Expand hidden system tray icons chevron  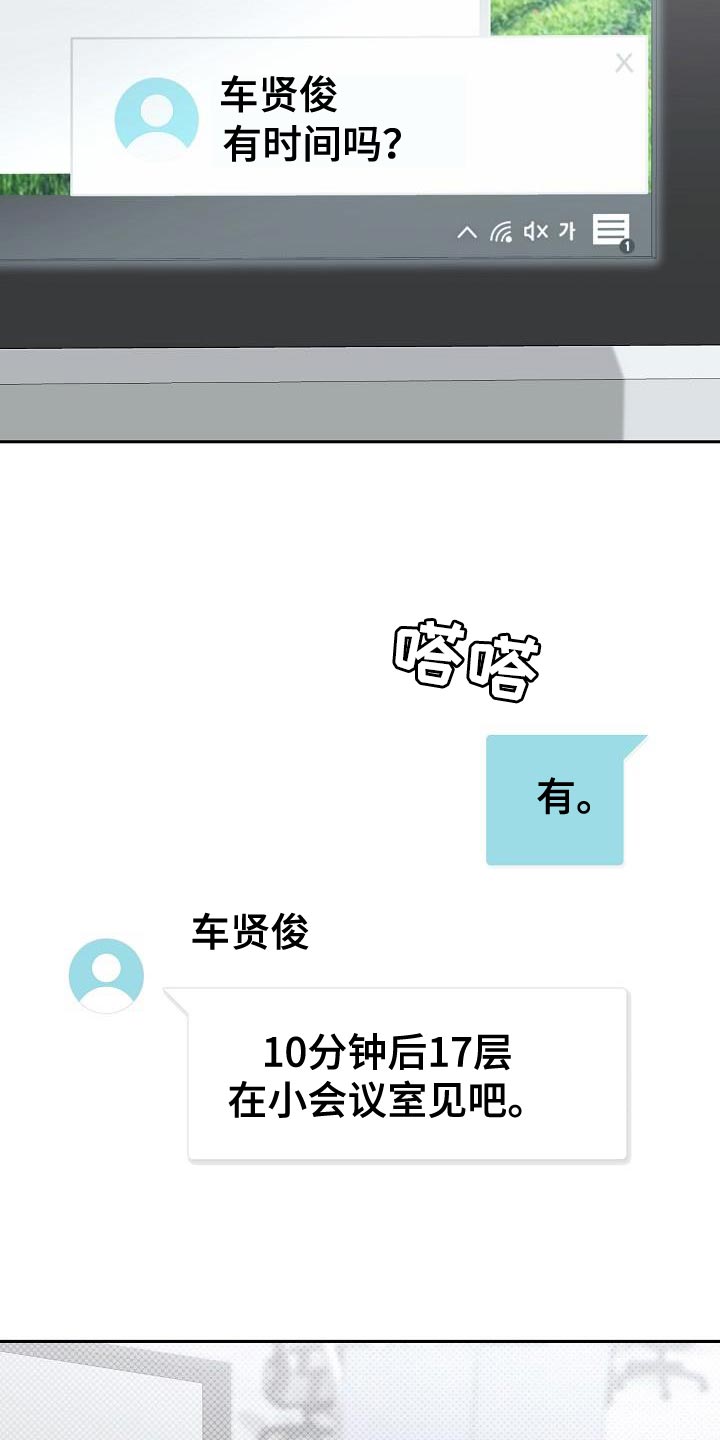pyautogui.click(x=467, y=232)
